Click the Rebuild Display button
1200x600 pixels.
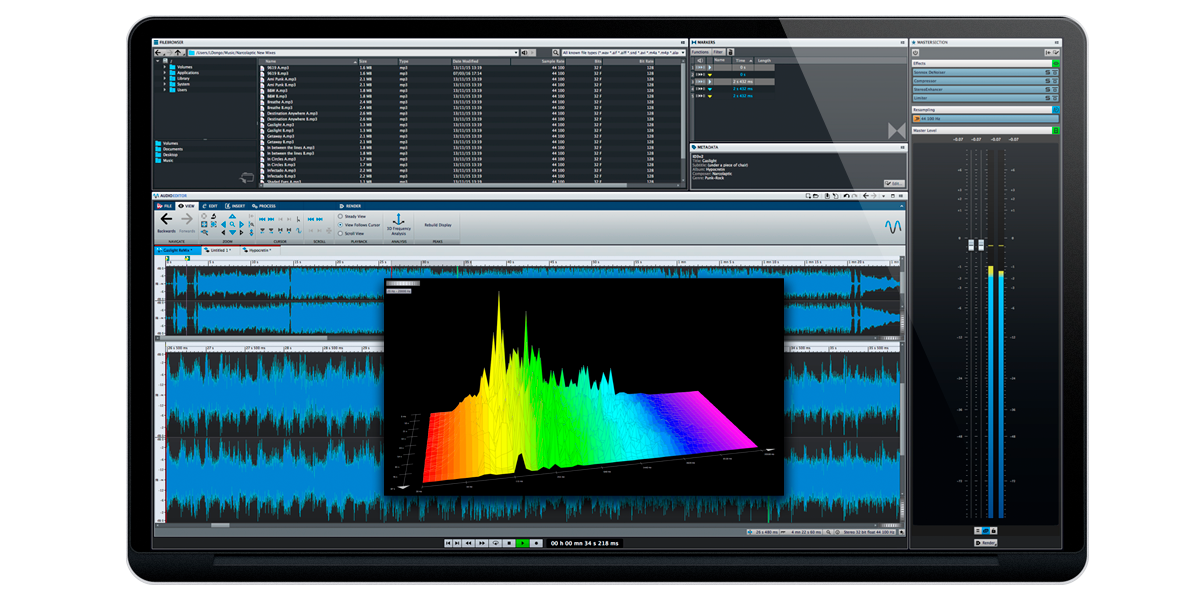[x=436, y=225]
